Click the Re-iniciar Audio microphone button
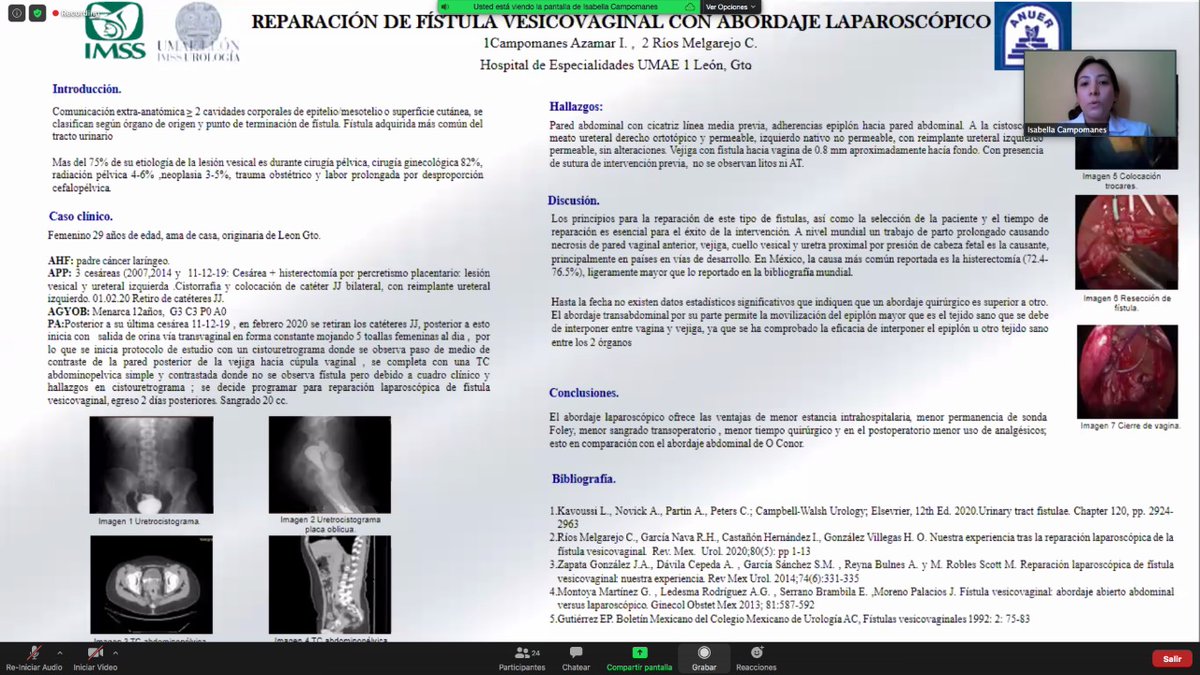The height and width of the screenshot is (675, 1200). pyautogui.click(x=34, y=658)
